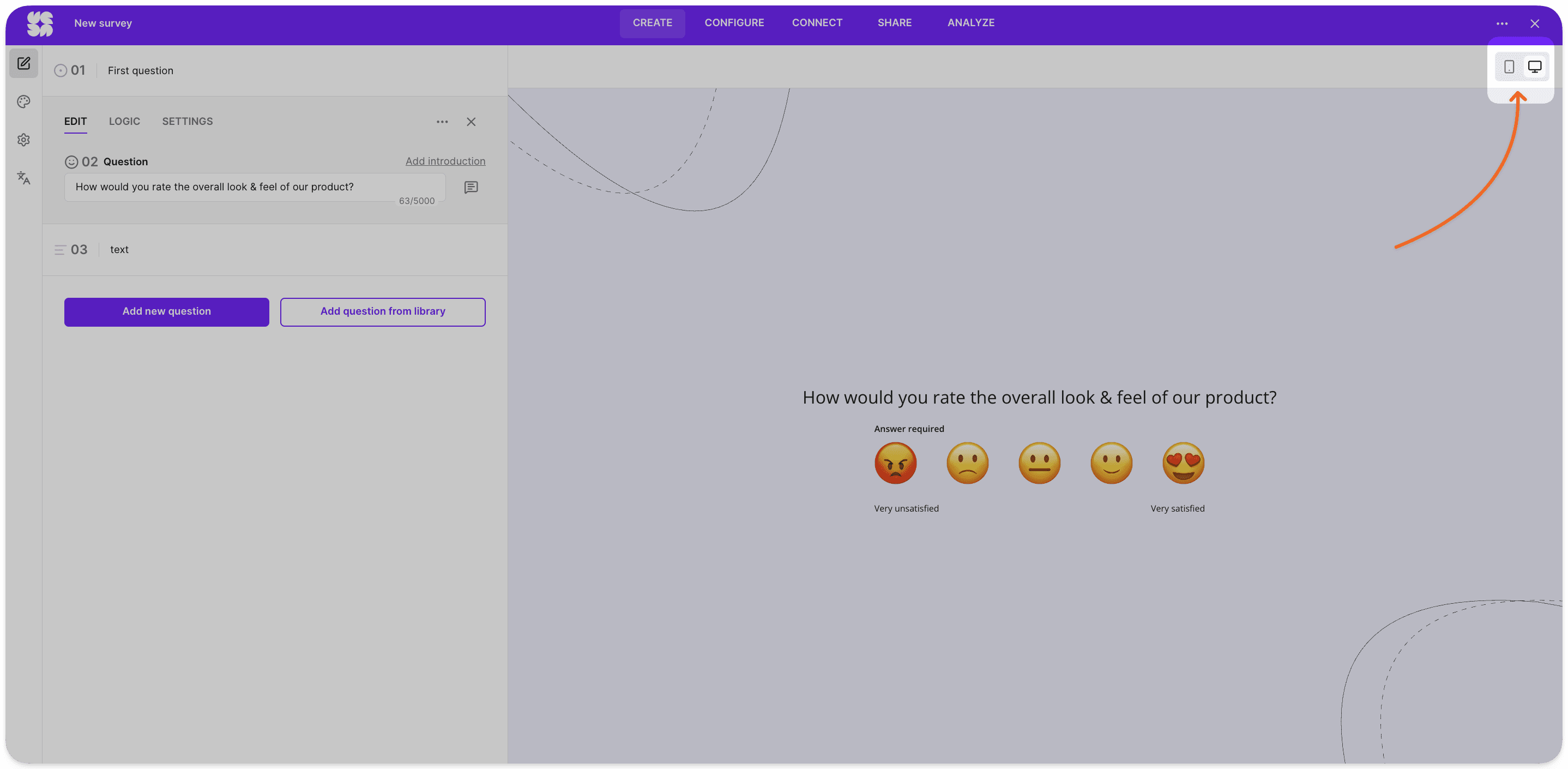Select the LOGIC tab of question 02
The width and height of the screenshot is (1568, 769).
124,122
